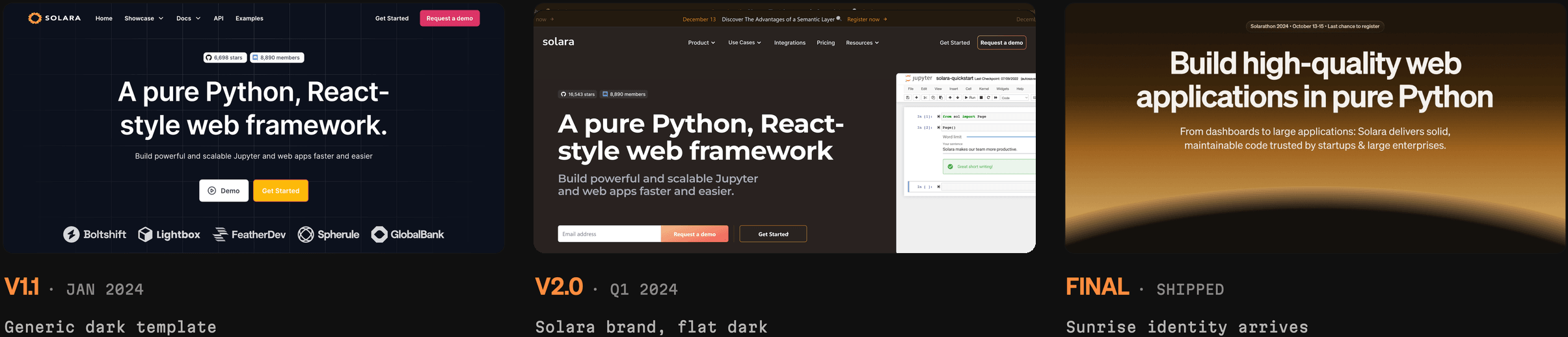Click the Page() code cell
The image size is (1568, 337).
pos(988,128)
